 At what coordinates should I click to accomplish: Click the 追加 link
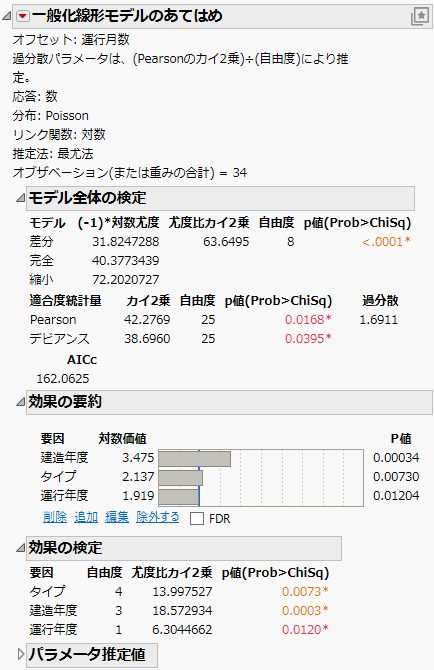86,517
